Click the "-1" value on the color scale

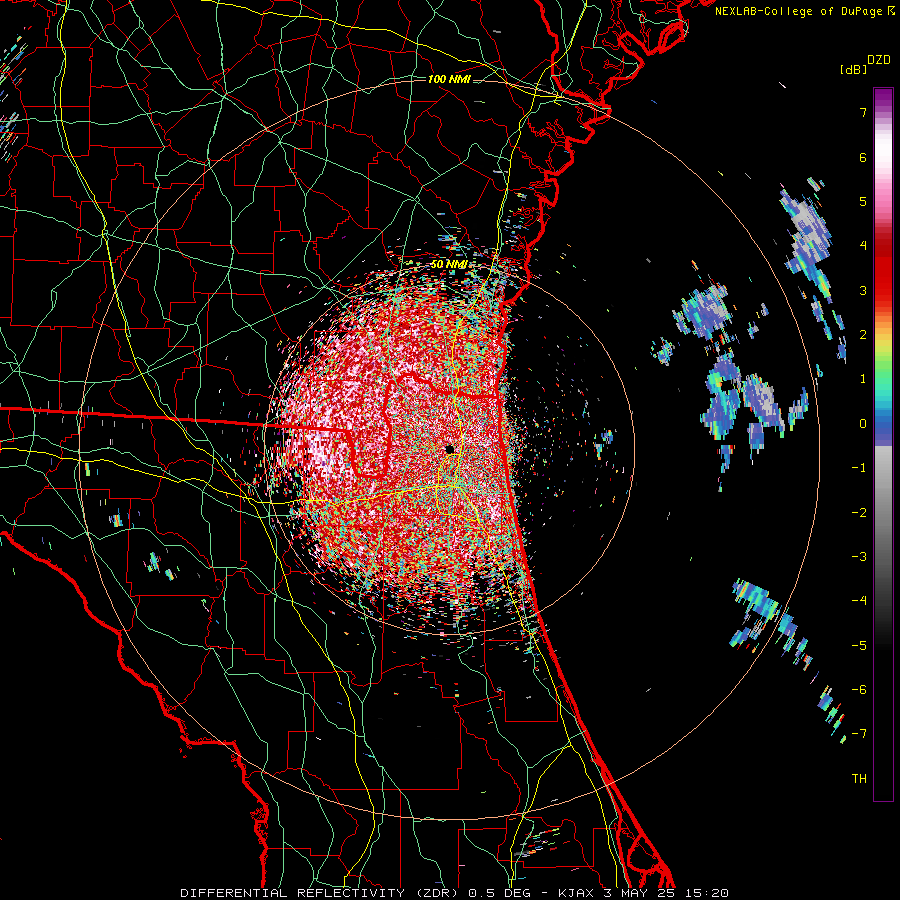click(859, 468)
